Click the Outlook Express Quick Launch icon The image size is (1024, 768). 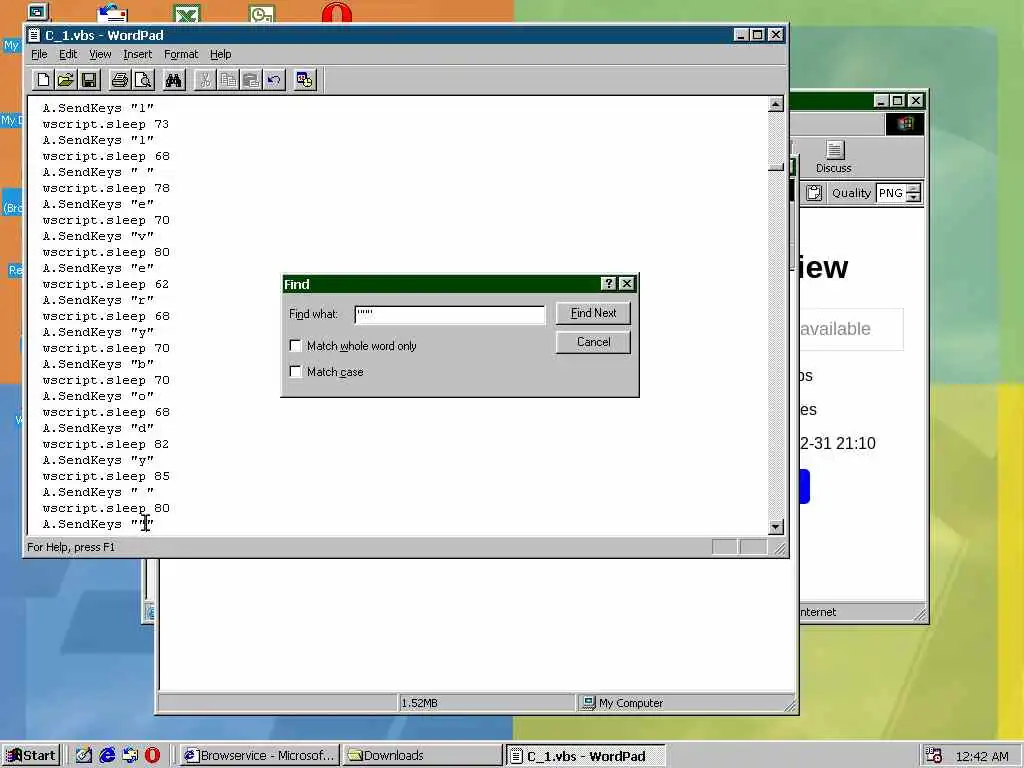tap(130, 756)
